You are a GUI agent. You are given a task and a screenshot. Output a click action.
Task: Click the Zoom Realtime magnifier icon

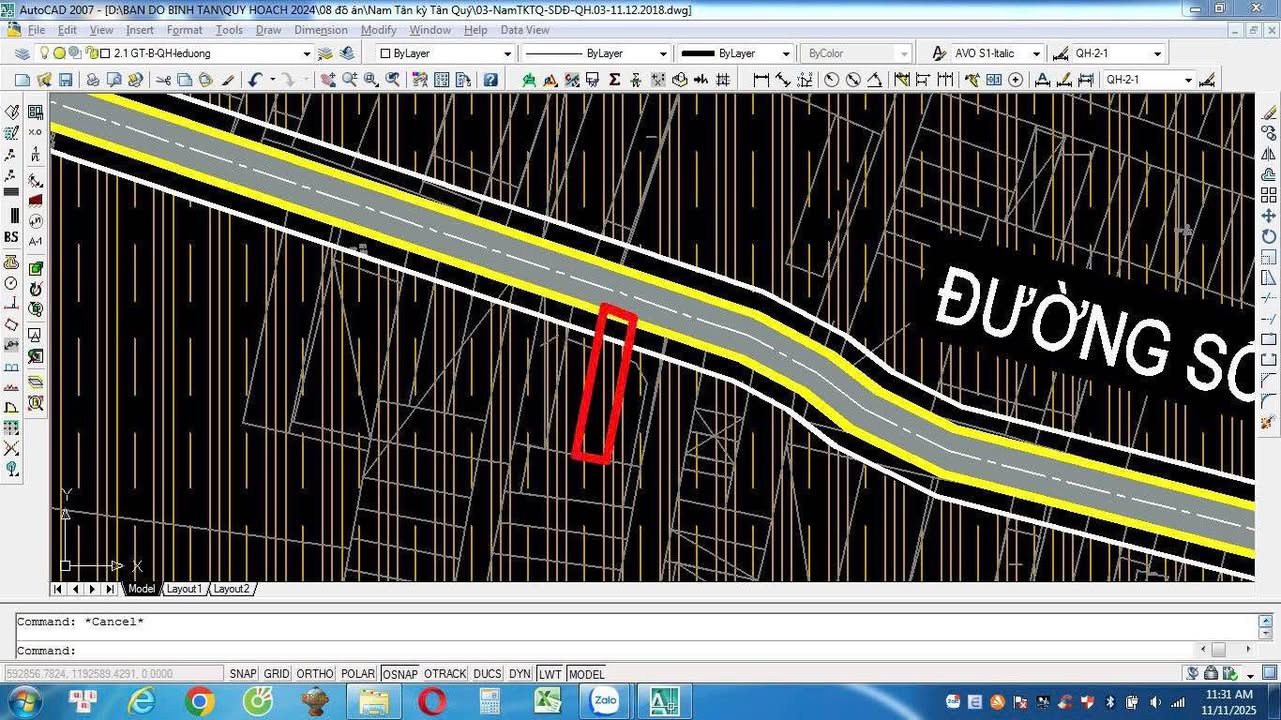pyautogui.click(x=350, y=80)
